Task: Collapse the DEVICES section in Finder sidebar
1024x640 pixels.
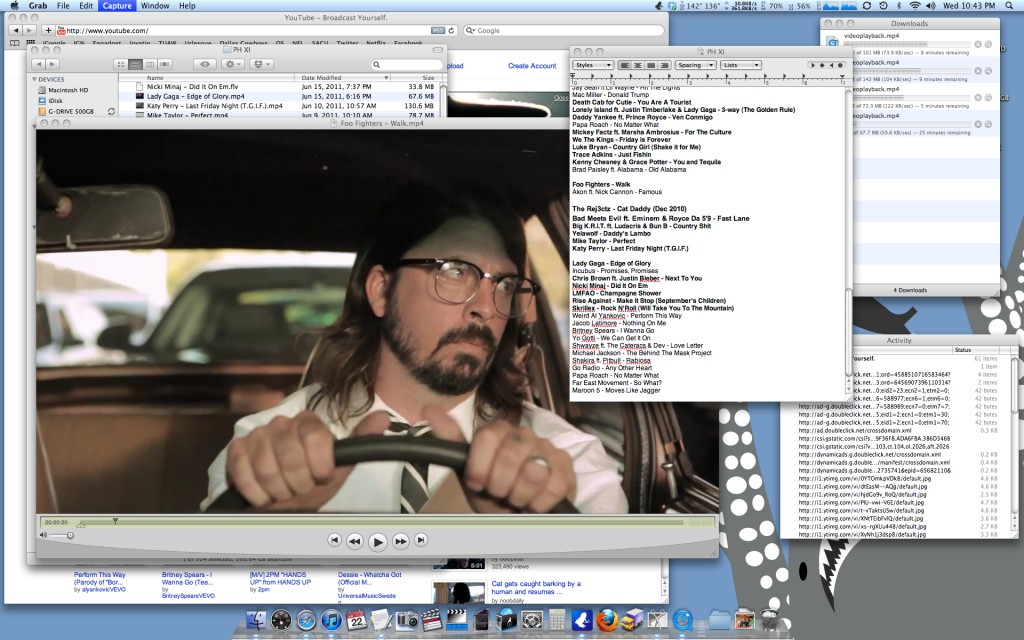Action: pyautogui.click(x=34, y=79)
